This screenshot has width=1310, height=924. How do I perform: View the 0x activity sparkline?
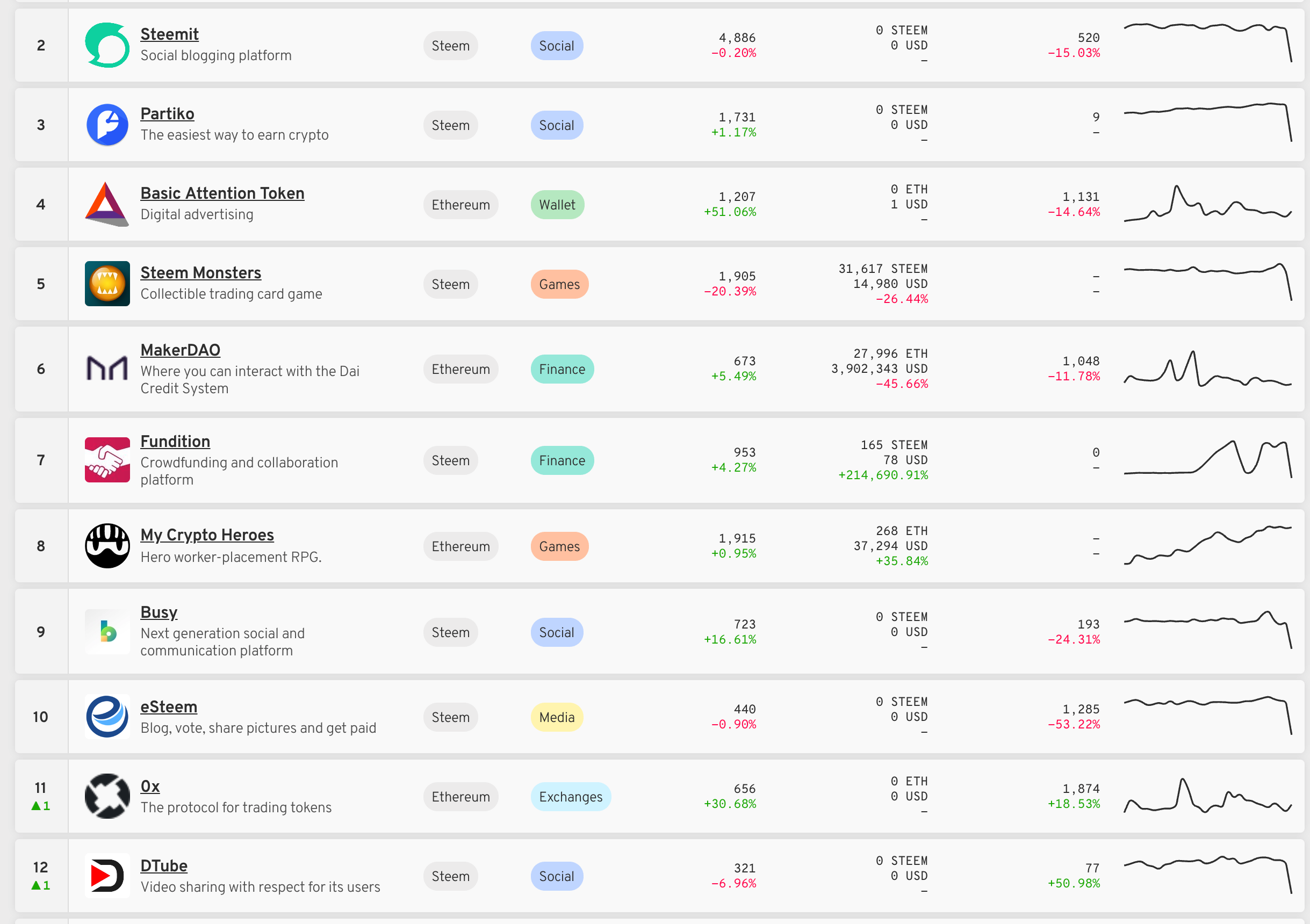1208,796
